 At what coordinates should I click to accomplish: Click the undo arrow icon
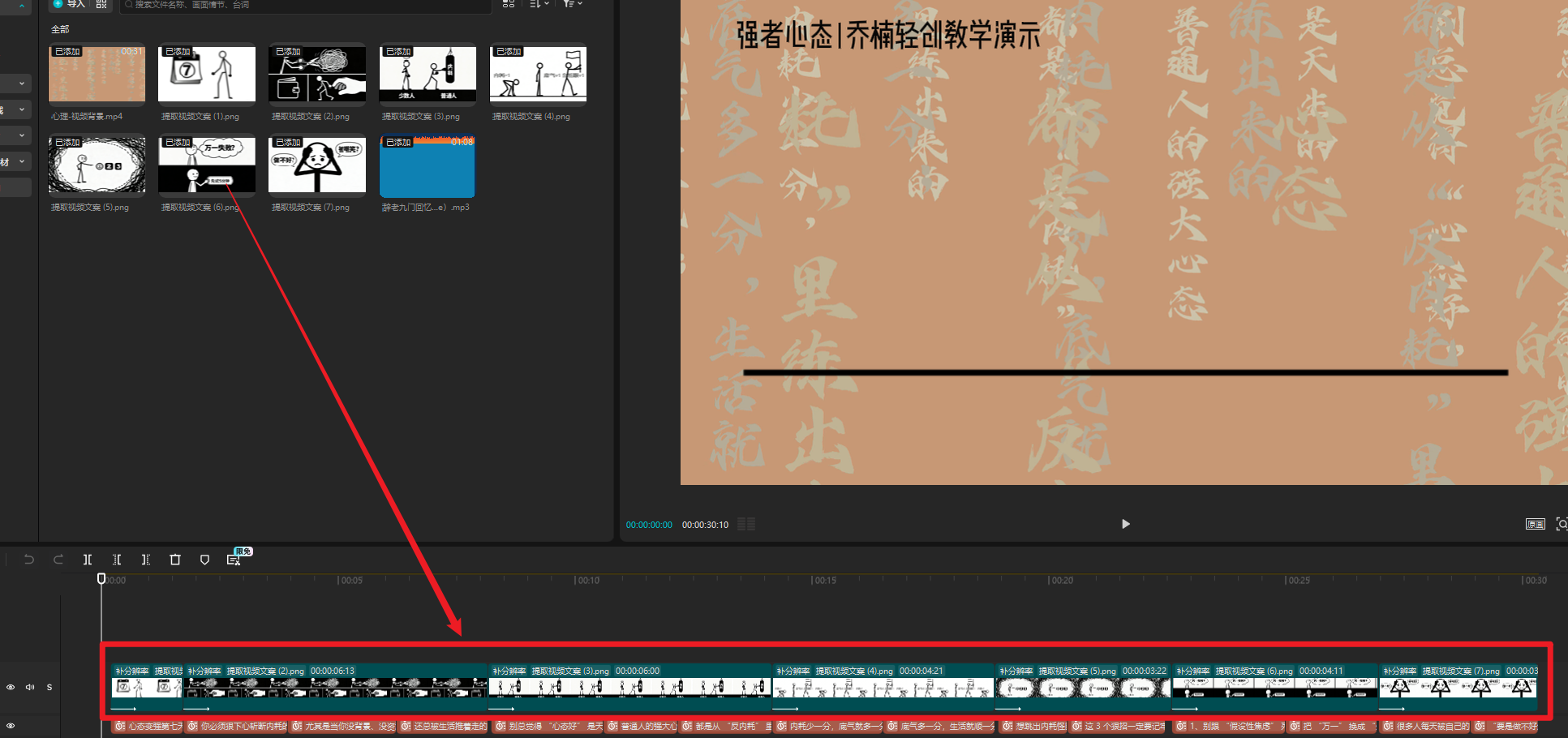click(x=29, y=560)
